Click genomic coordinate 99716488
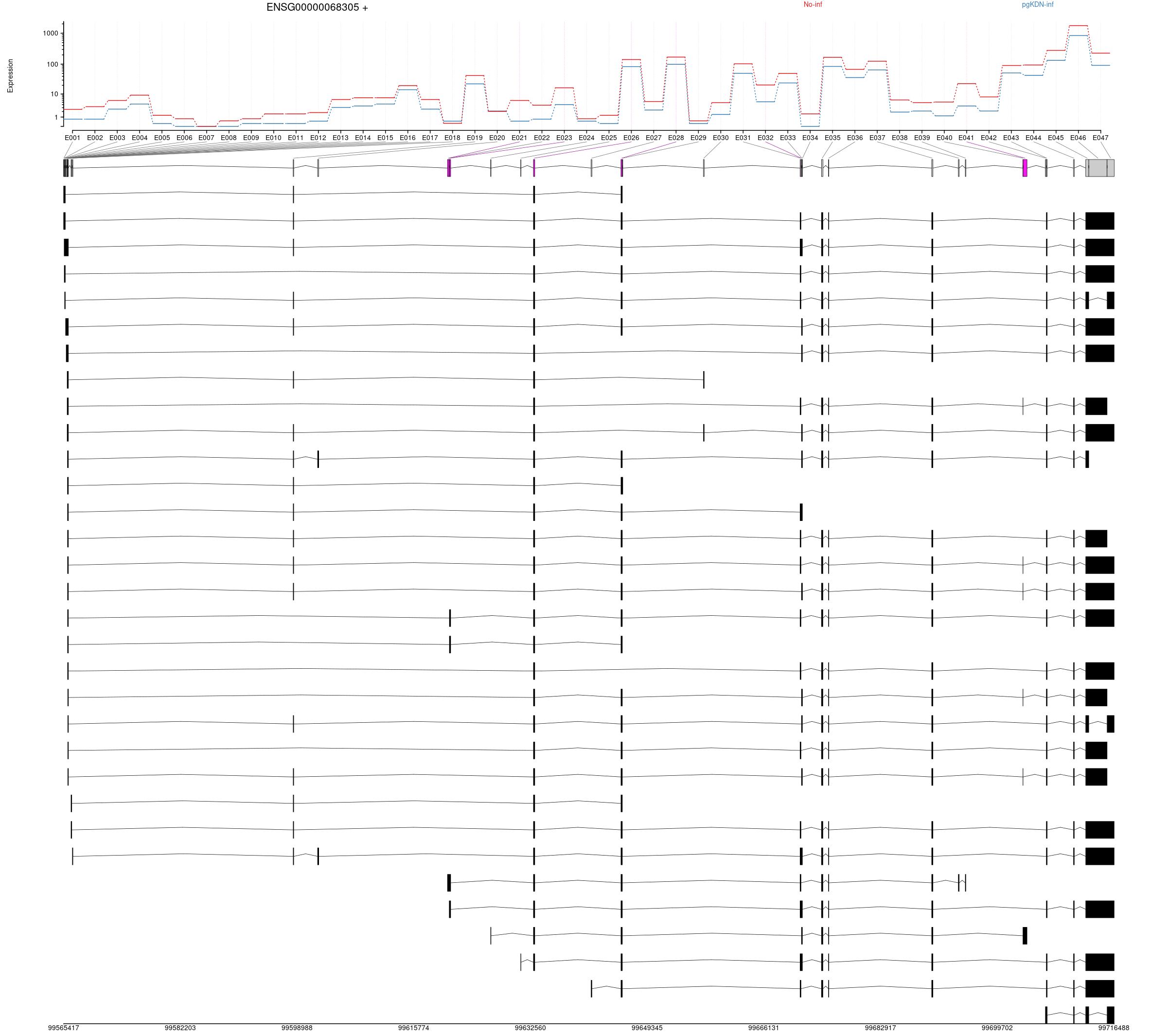 pos(1114,1028)
